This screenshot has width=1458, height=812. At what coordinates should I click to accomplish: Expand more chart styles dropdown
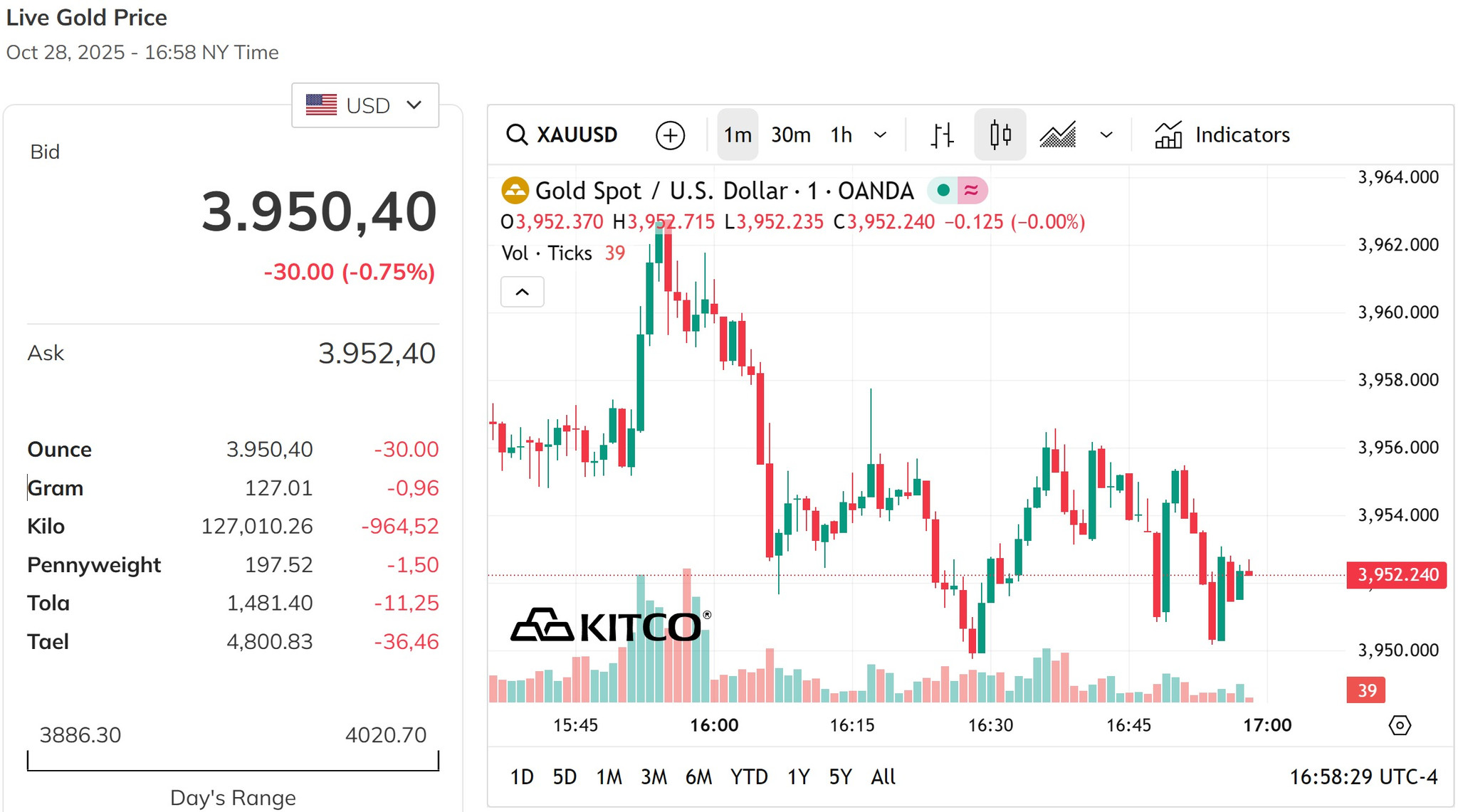click(x=1106, y=135)
